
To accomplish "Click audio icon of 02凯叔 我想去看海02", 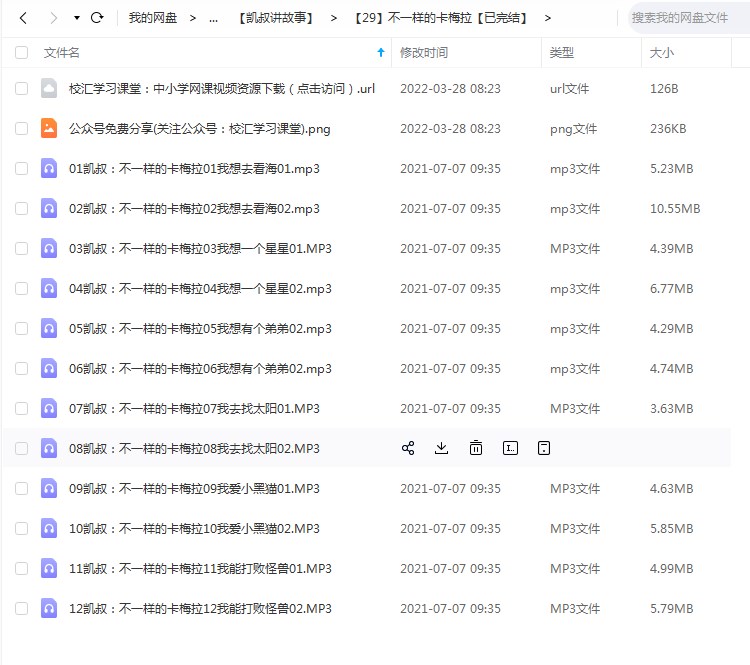I will click(49, 209).
